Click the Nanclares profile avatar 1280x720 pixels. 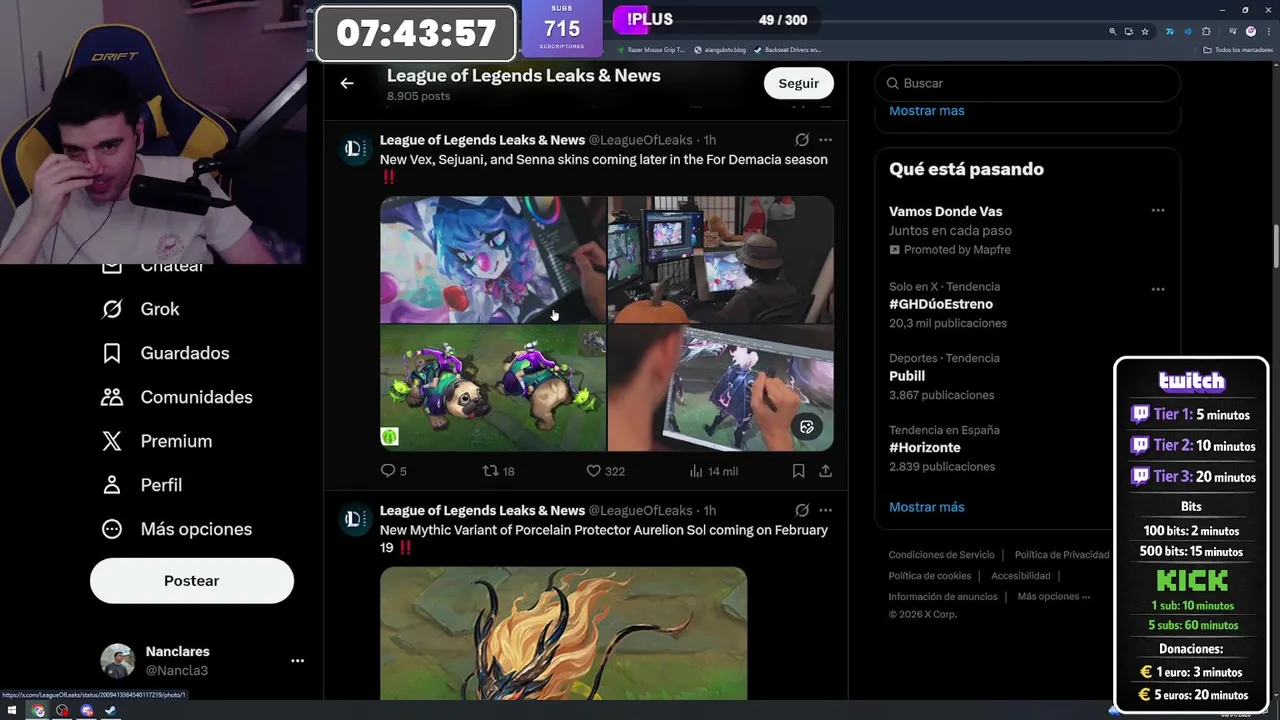(117, 661)
